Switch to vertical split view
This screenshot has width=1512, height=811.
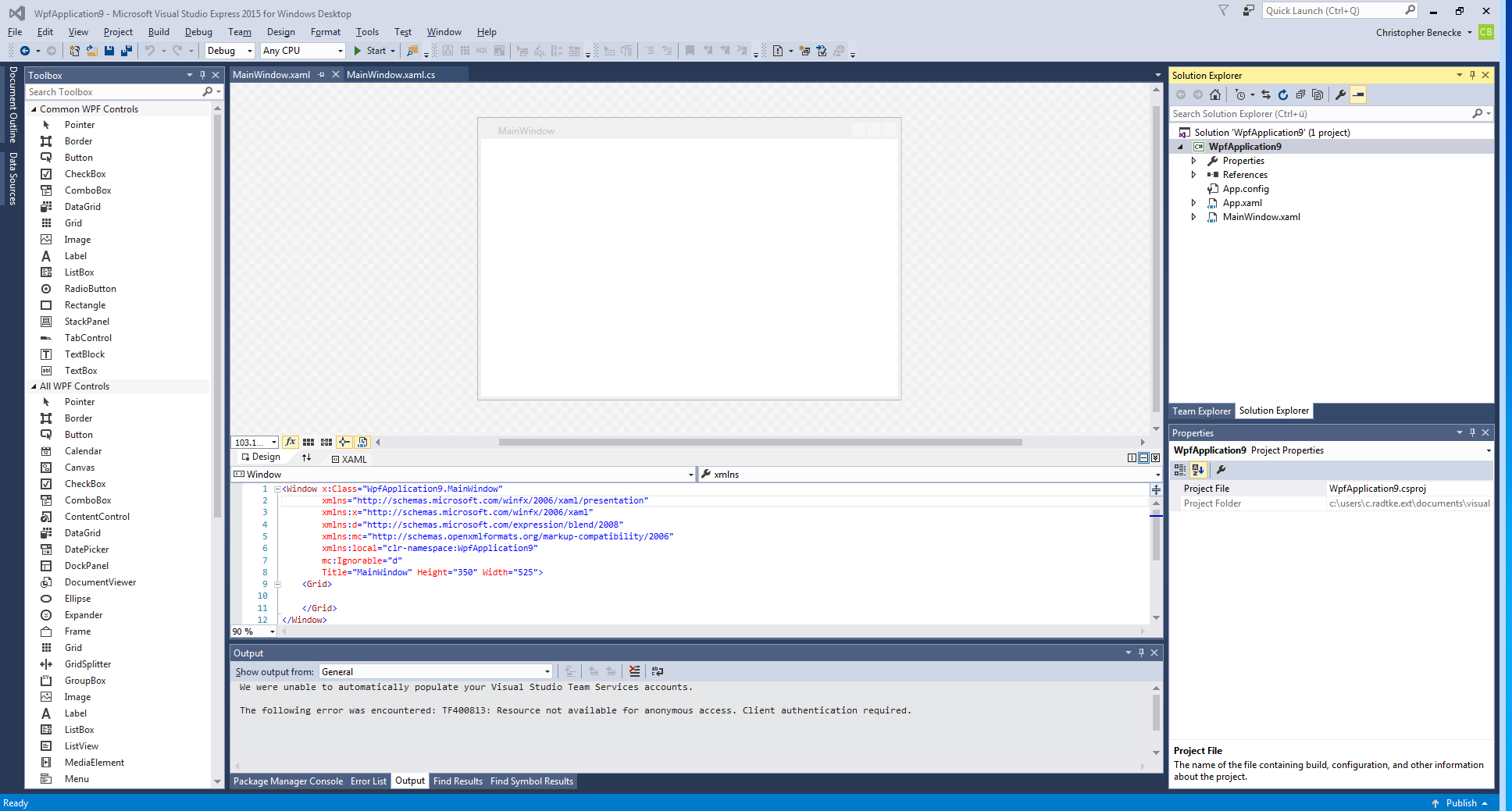tap(1132, 458)
